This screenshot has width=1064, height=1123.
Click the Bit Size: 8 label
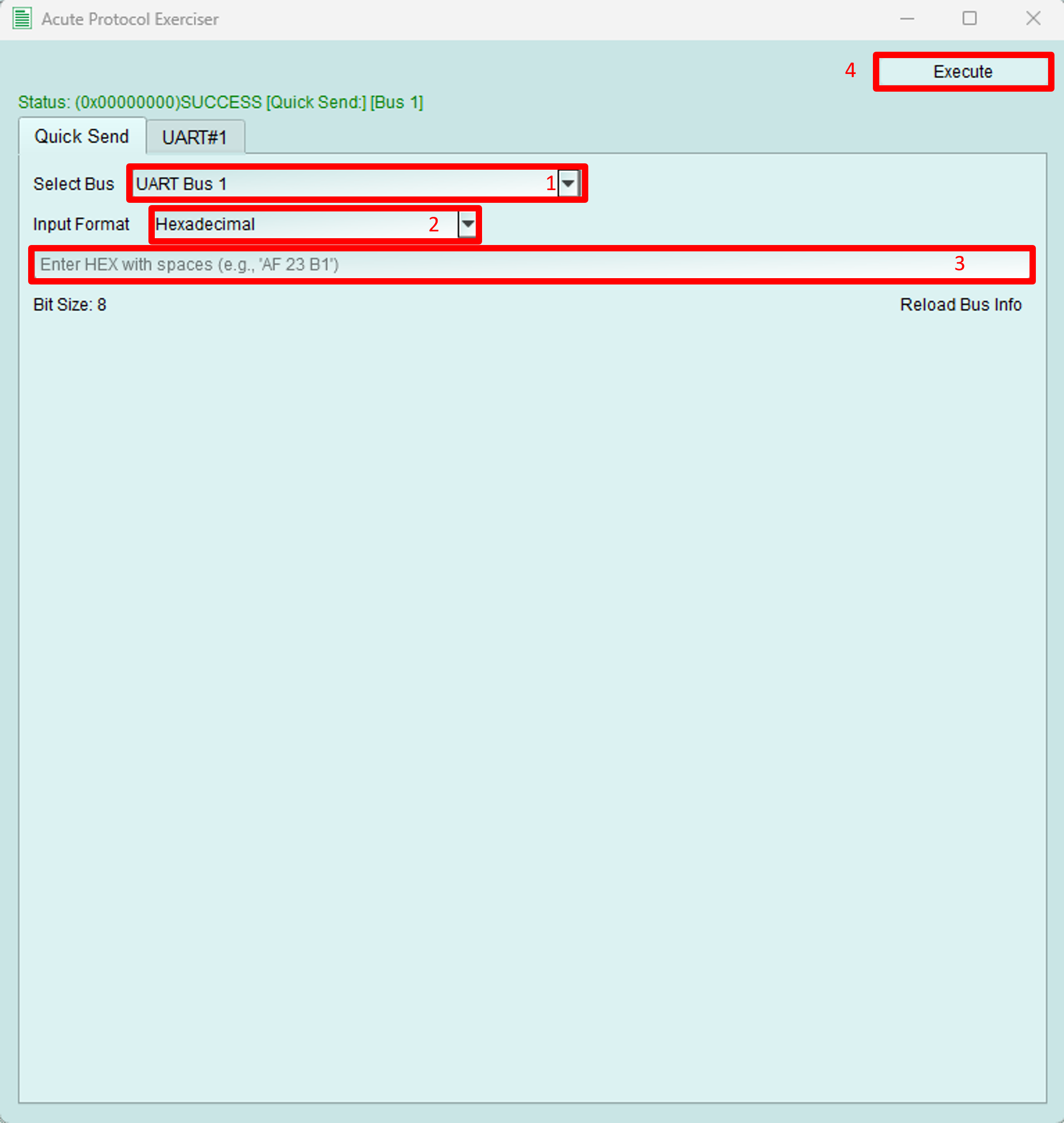pos(70,305)
